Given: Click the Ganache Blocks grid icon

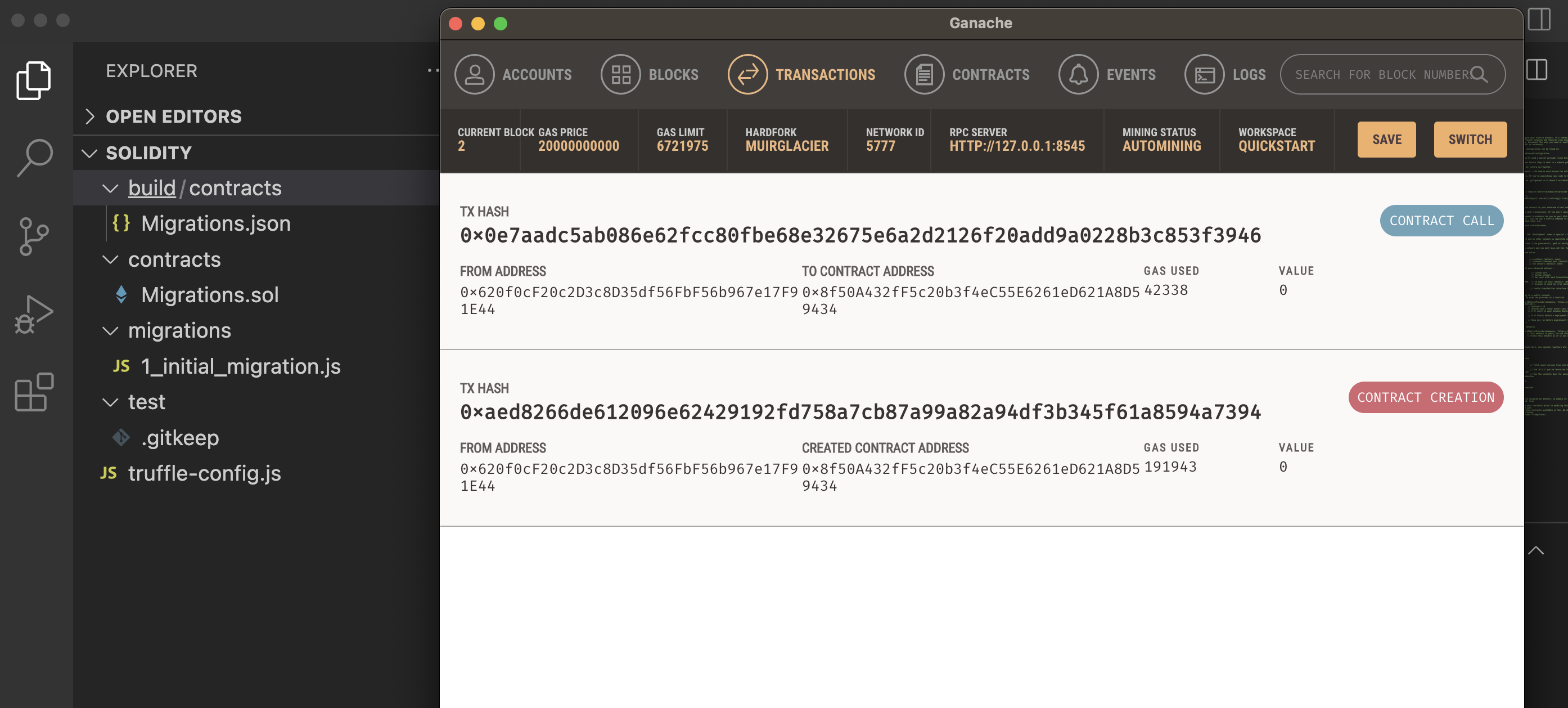Looking at the screenshot, I should [x=620, y=74].
